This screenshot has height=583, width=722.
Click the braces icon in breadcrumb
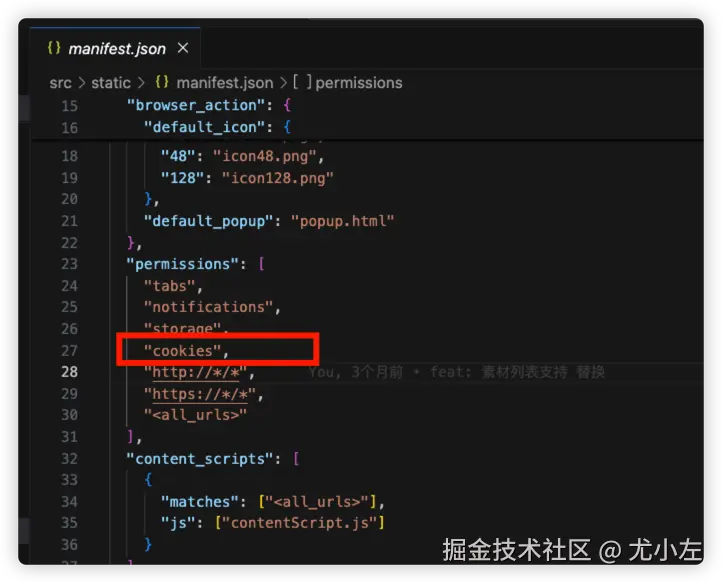pyautogui.click(x=162, y=82)
